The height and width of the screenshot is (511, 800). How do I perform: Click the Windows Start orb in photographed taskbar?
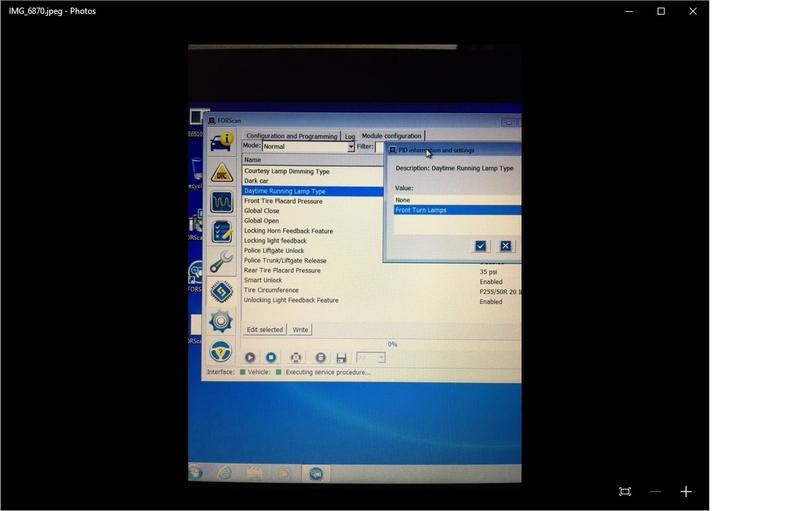coord(195,473)
